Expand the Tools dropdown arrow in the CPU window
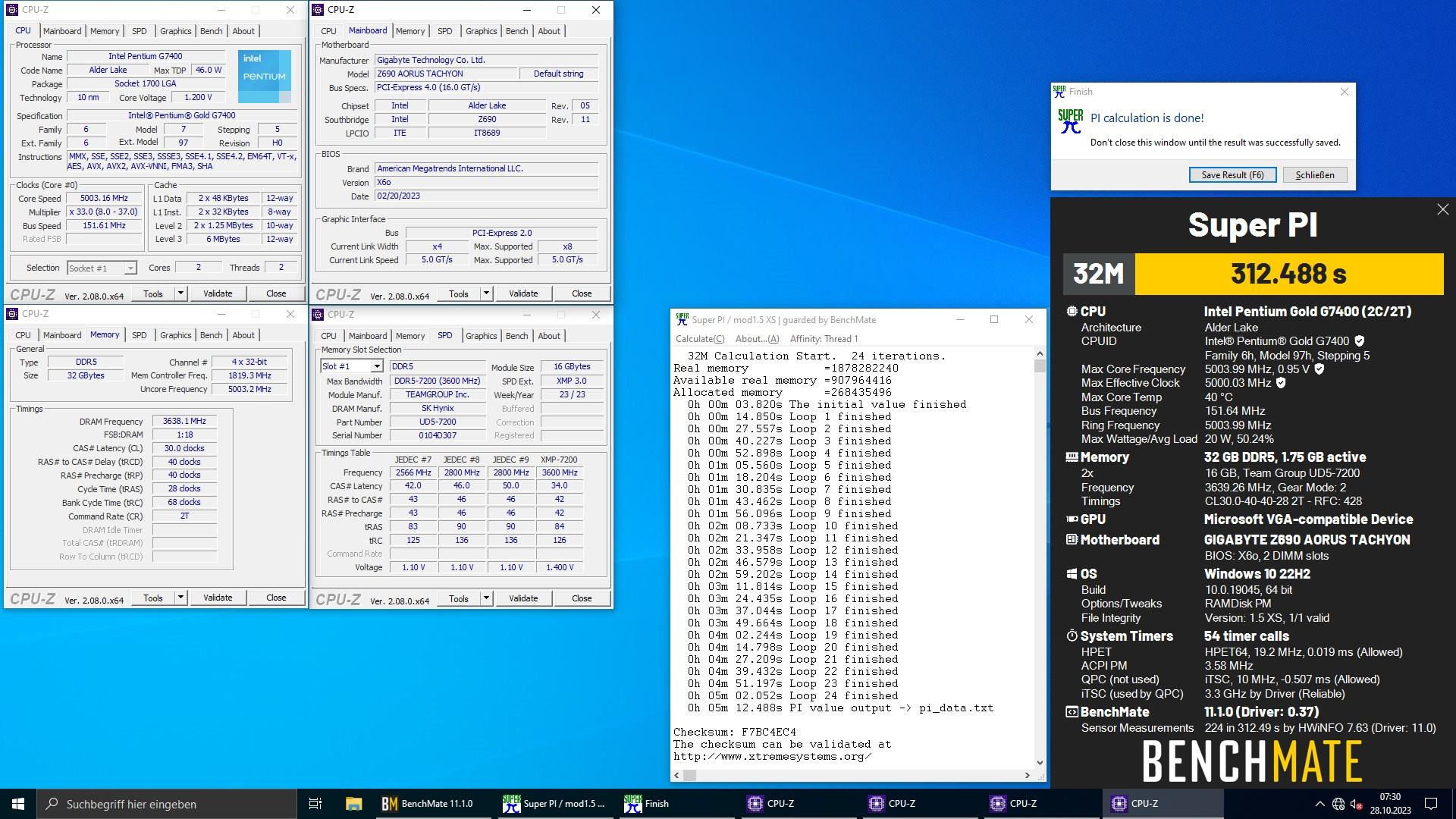The height and width of the screenshot is (819, 1456). point(180,293)
